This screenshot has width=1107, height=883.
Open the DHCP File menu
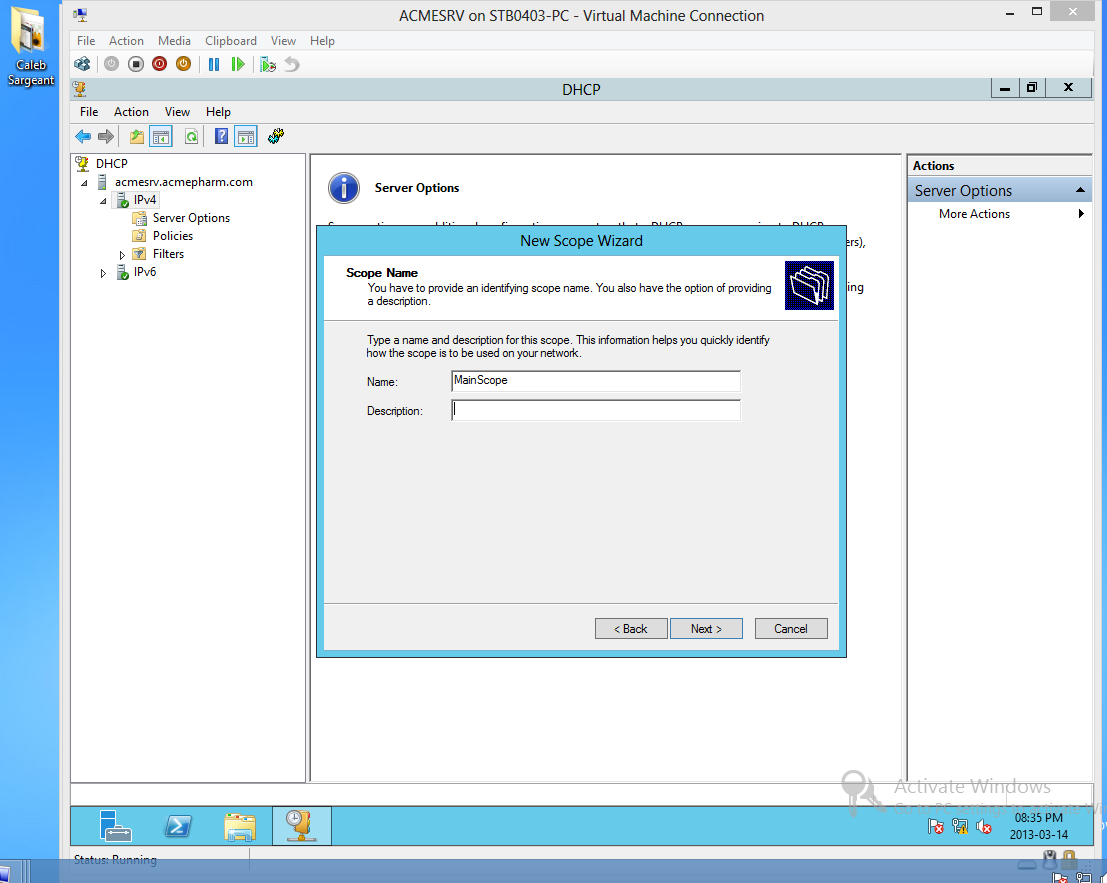(89, 112)
